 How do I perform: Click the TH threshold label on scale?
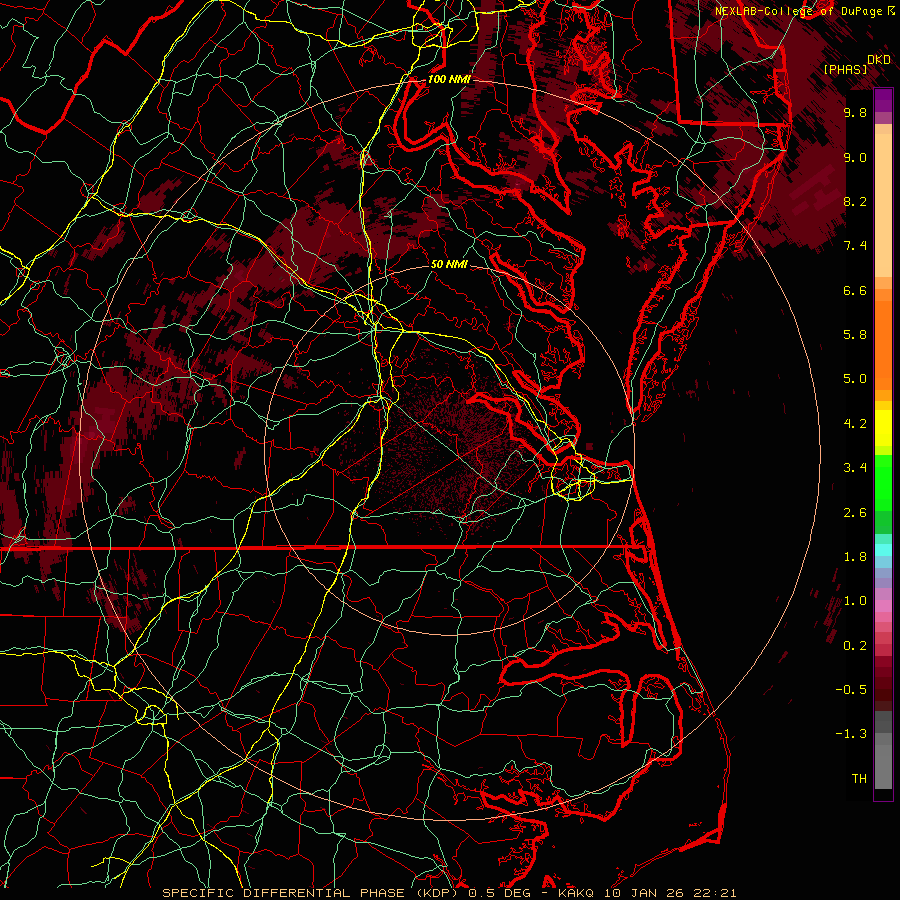(x=859, y=778)
